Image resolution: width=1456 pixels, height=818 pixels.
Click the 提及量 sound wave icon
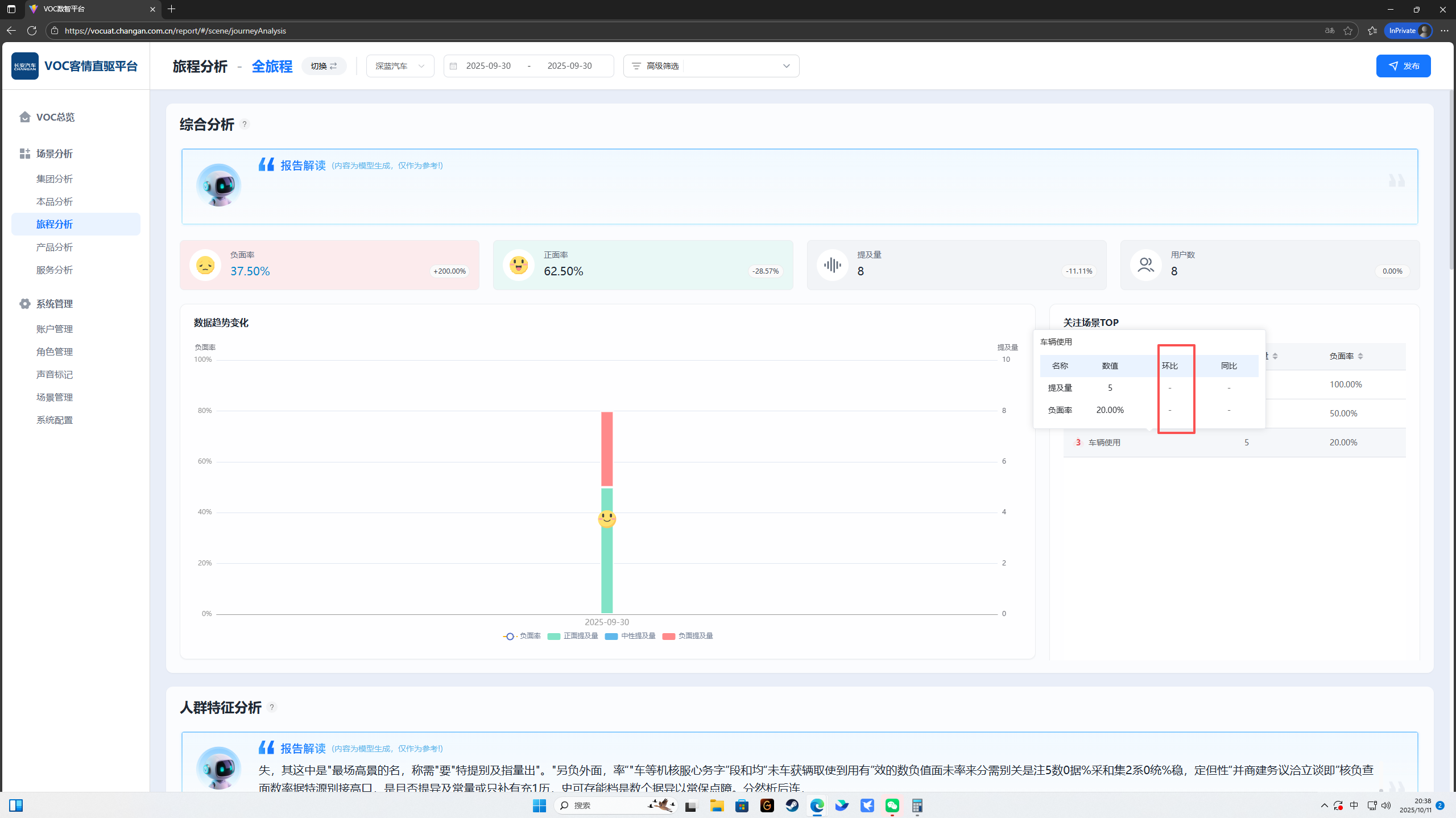(x=832, y=265)
